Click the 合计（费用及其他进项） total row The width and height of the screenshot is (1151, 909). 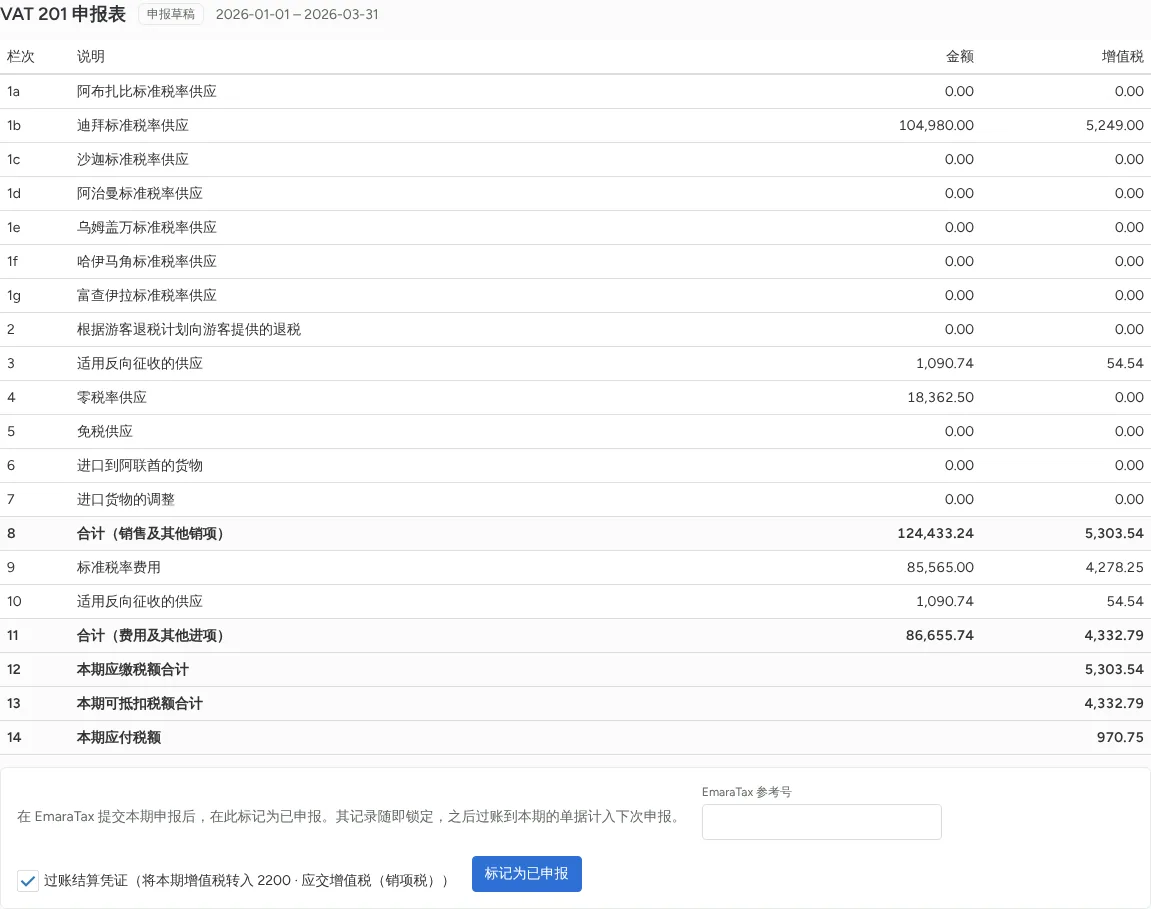(576, 635)
